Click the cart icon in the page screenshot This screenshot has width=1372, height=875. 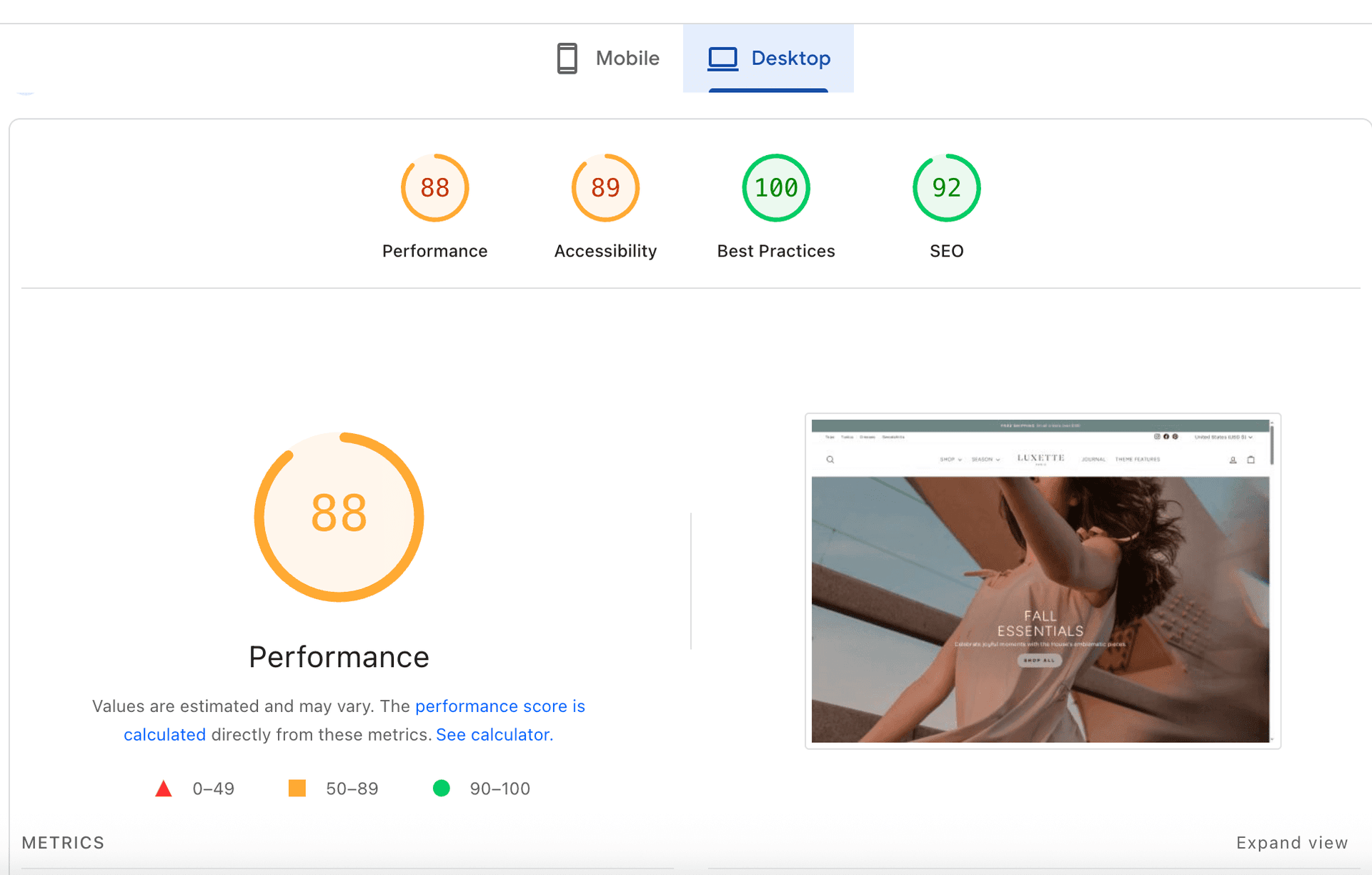coord(1251,460)
